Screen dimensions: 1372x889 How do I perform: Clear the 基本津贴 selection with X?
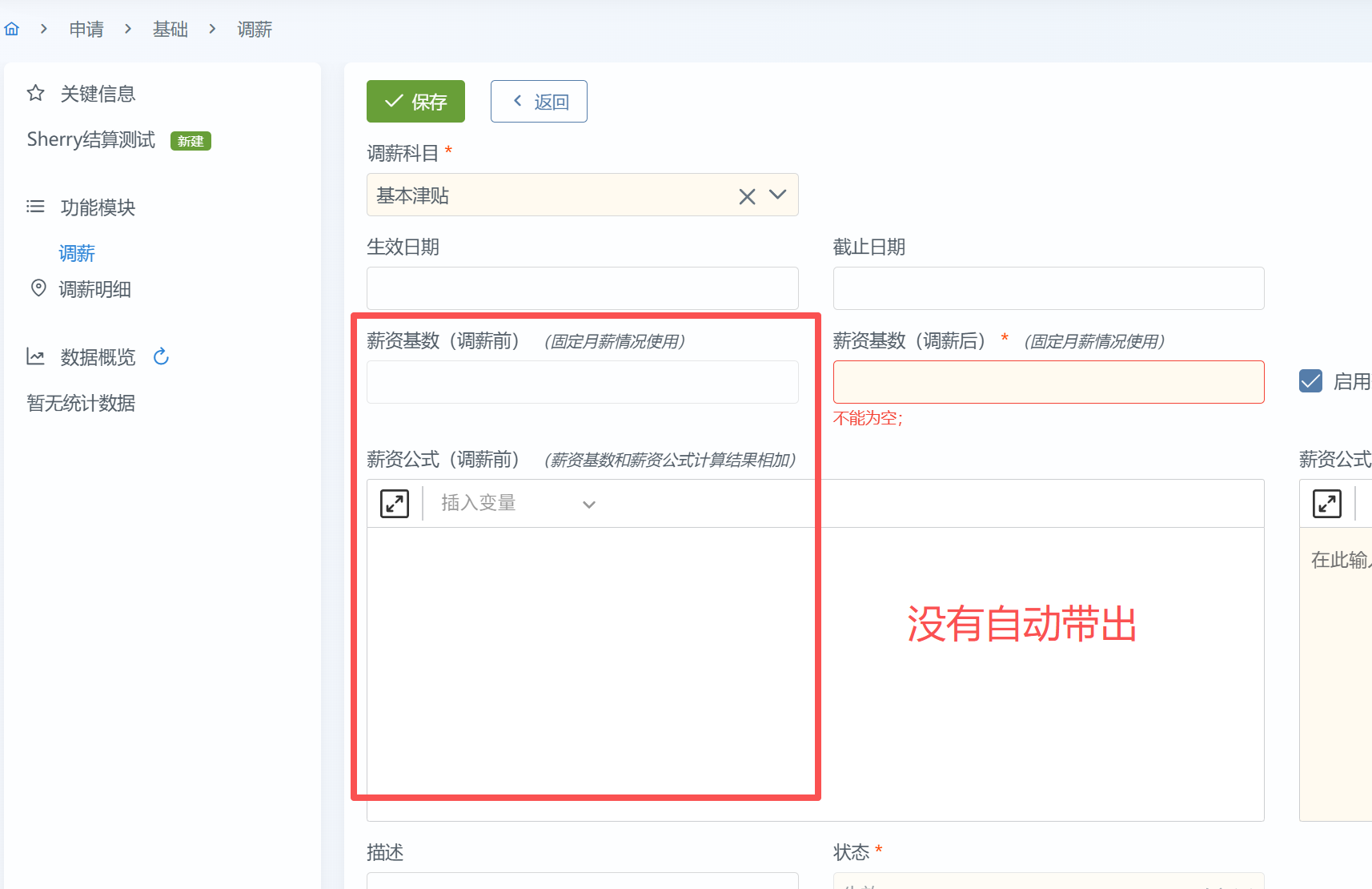[x=747, y=196]
